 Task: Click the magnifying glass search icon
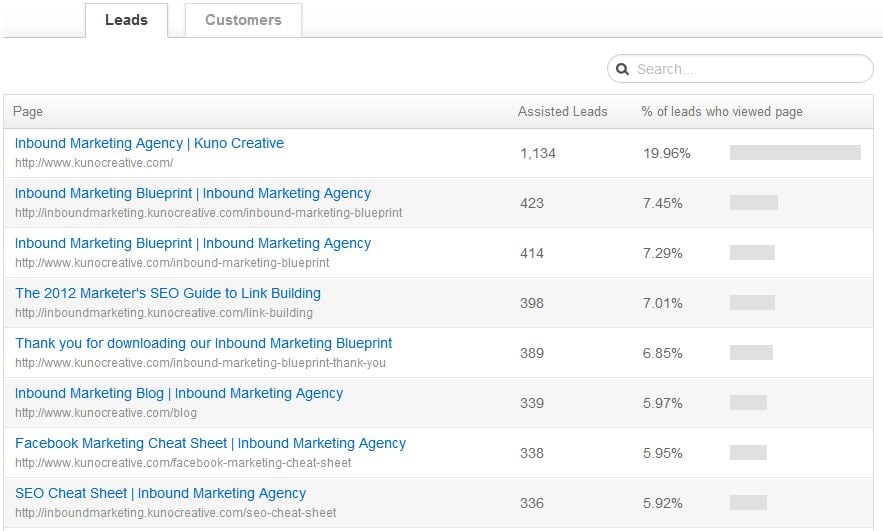click(622, 69)
